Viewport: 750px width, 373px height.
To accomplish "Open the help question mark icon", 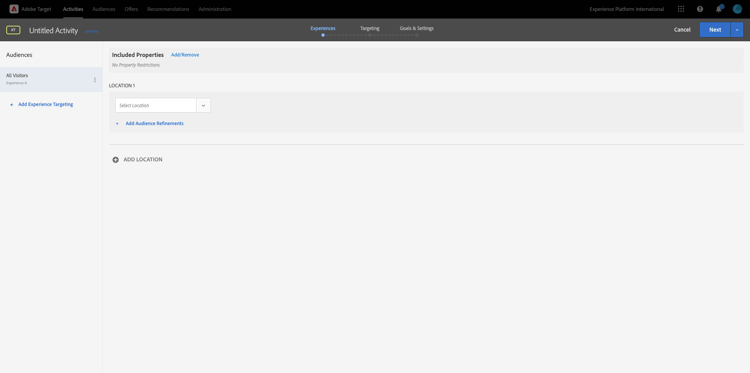I will (x=700, y=9).
